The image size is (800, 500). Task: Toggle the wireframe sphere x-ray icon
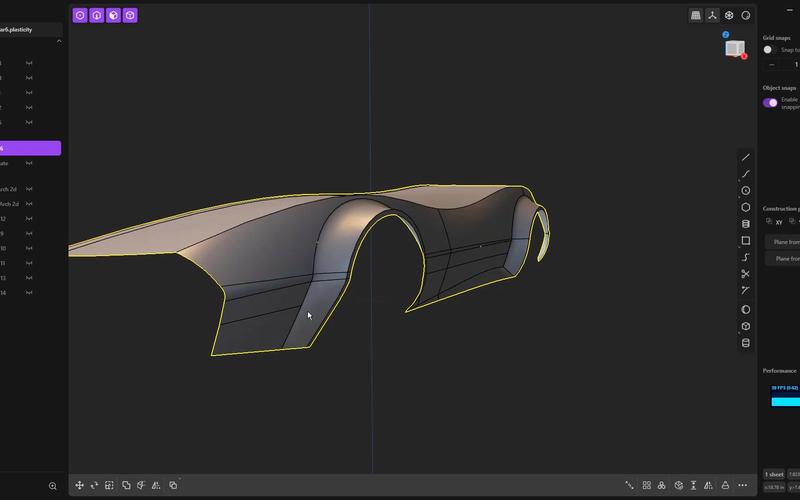pos(729,15)
